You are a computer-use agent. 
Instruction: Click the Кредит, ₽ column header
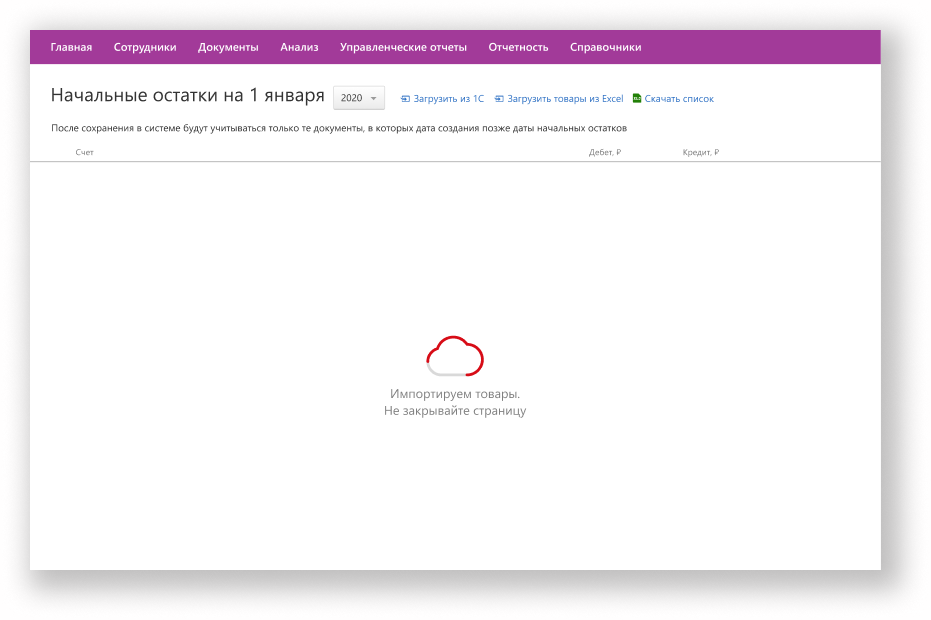click(x=701, y=152)
